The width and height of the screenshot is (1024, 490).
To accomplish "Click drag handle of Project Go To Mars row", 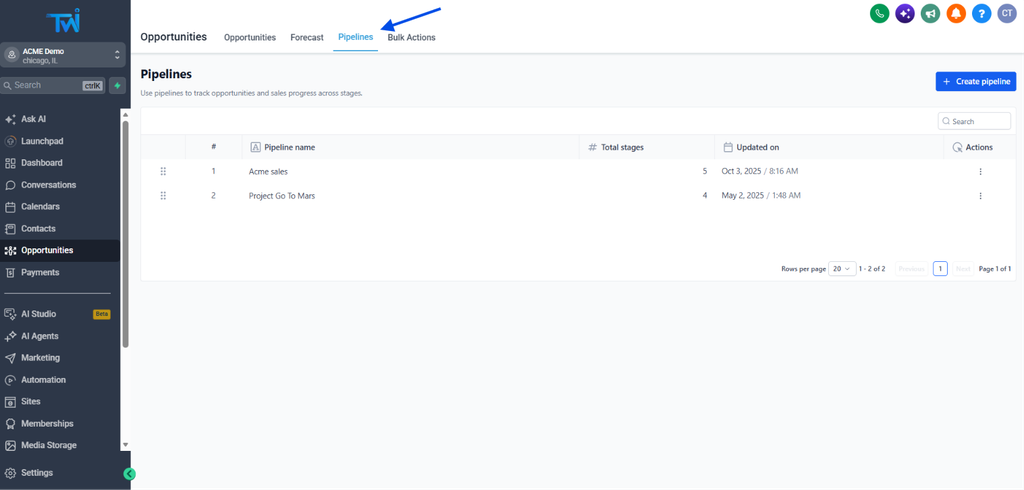I will tap(163, 195).
